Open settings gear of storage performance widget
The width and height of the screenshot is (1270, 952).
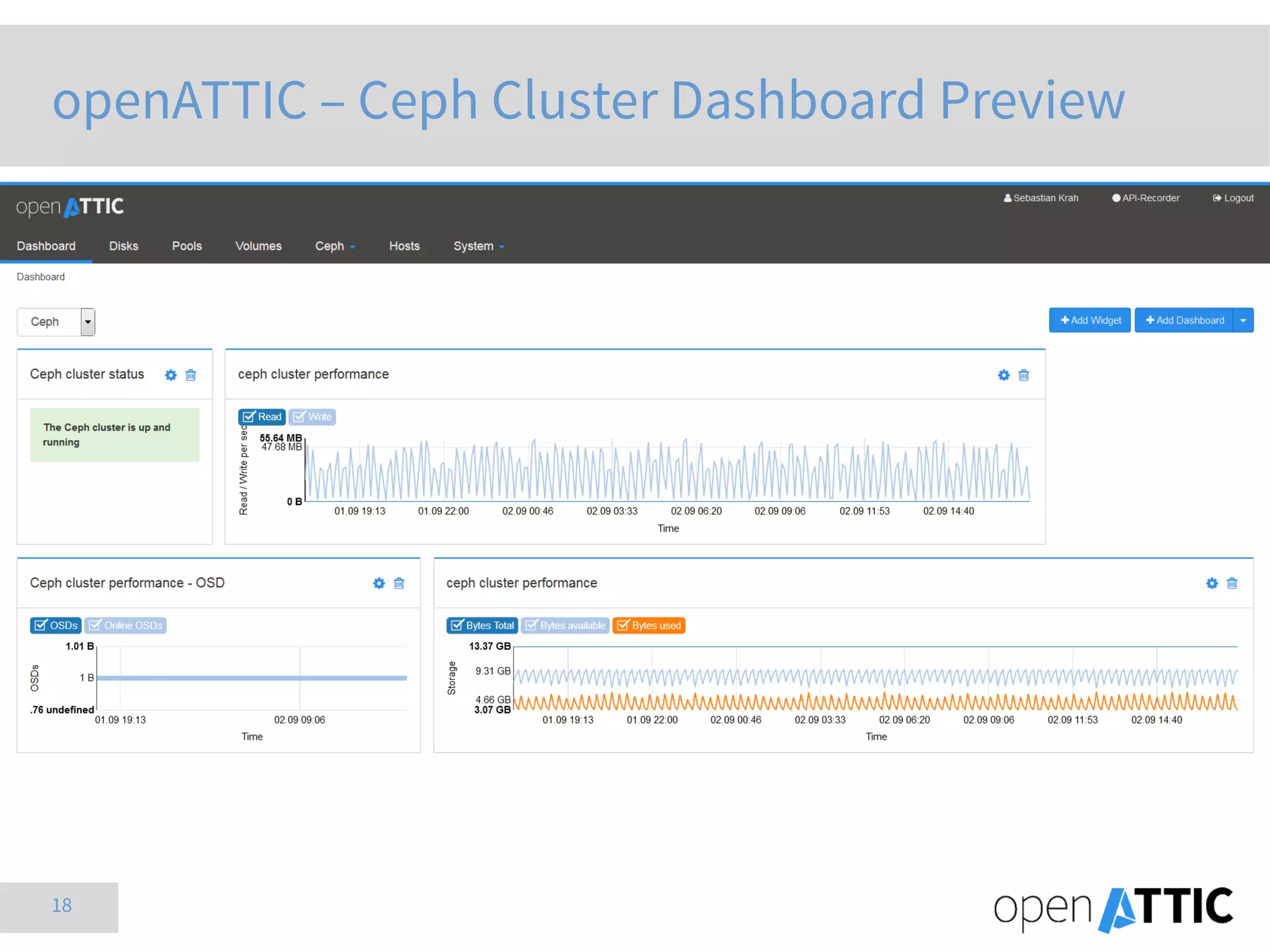[x=1212, y=583]
